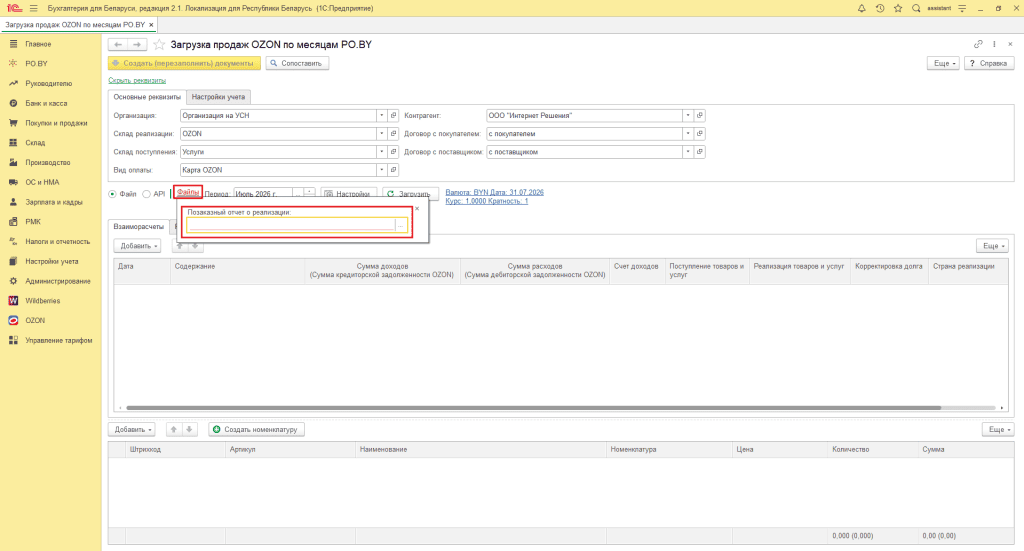
Task: Click the Позаказный отчет о реализации field
Action: coord(291,225)
